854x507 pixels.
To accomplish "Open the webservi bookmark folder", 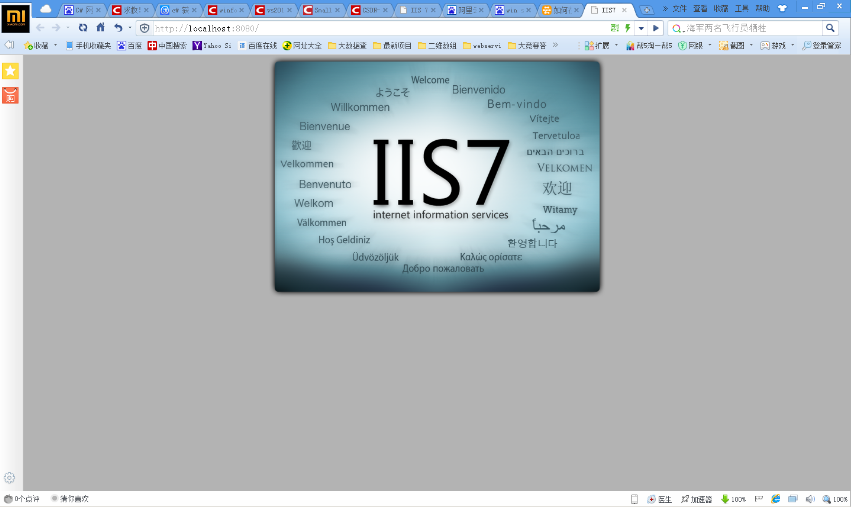I will click(482, 46).
